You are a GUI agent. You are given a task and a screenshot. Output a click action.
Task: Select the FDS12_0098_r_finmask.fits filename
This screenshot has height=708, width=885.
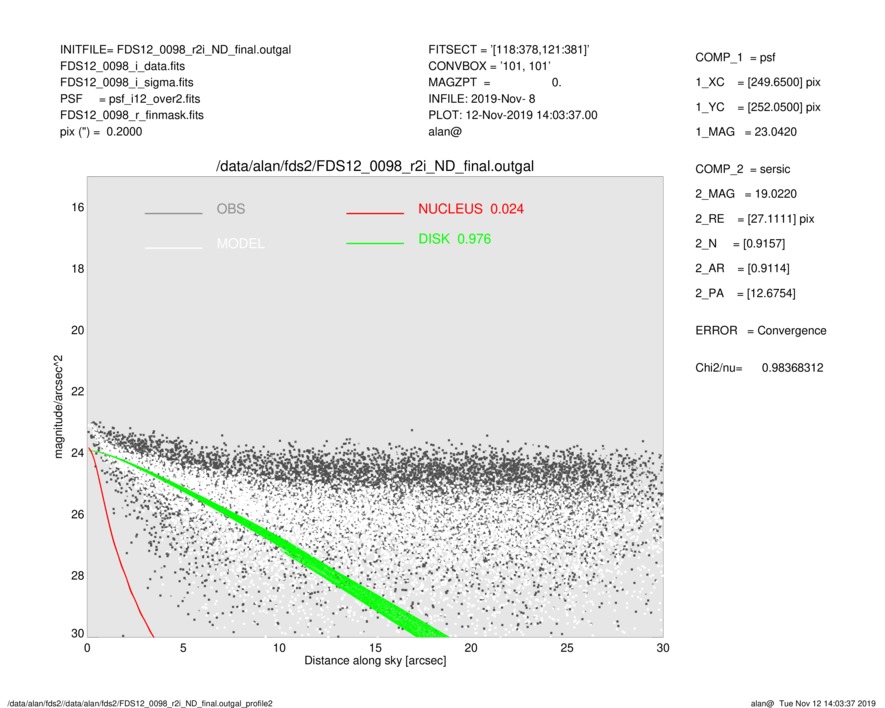pos(131,115)
